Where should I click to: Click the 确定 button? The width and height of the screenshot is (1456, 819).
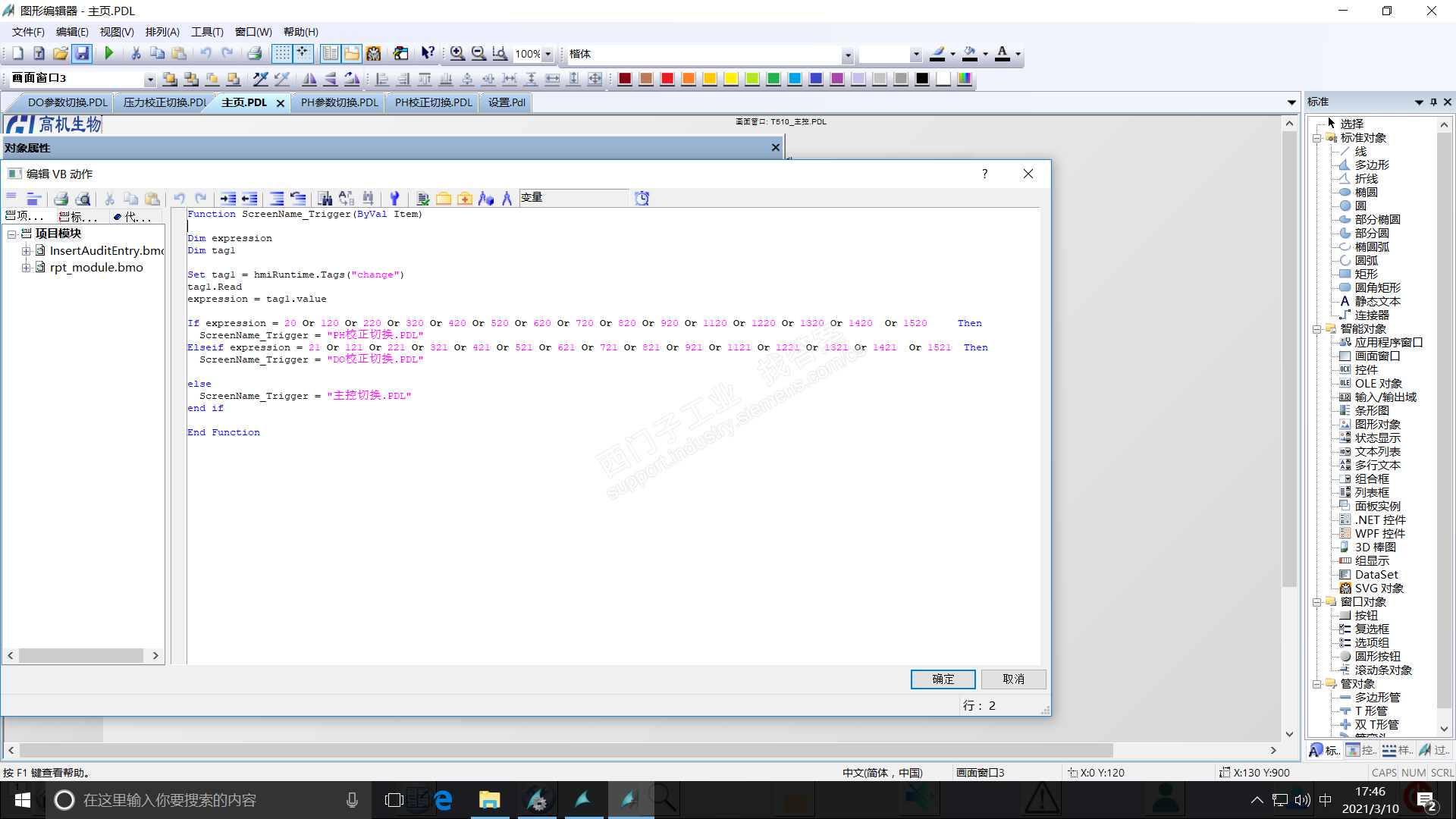(943, 679)
